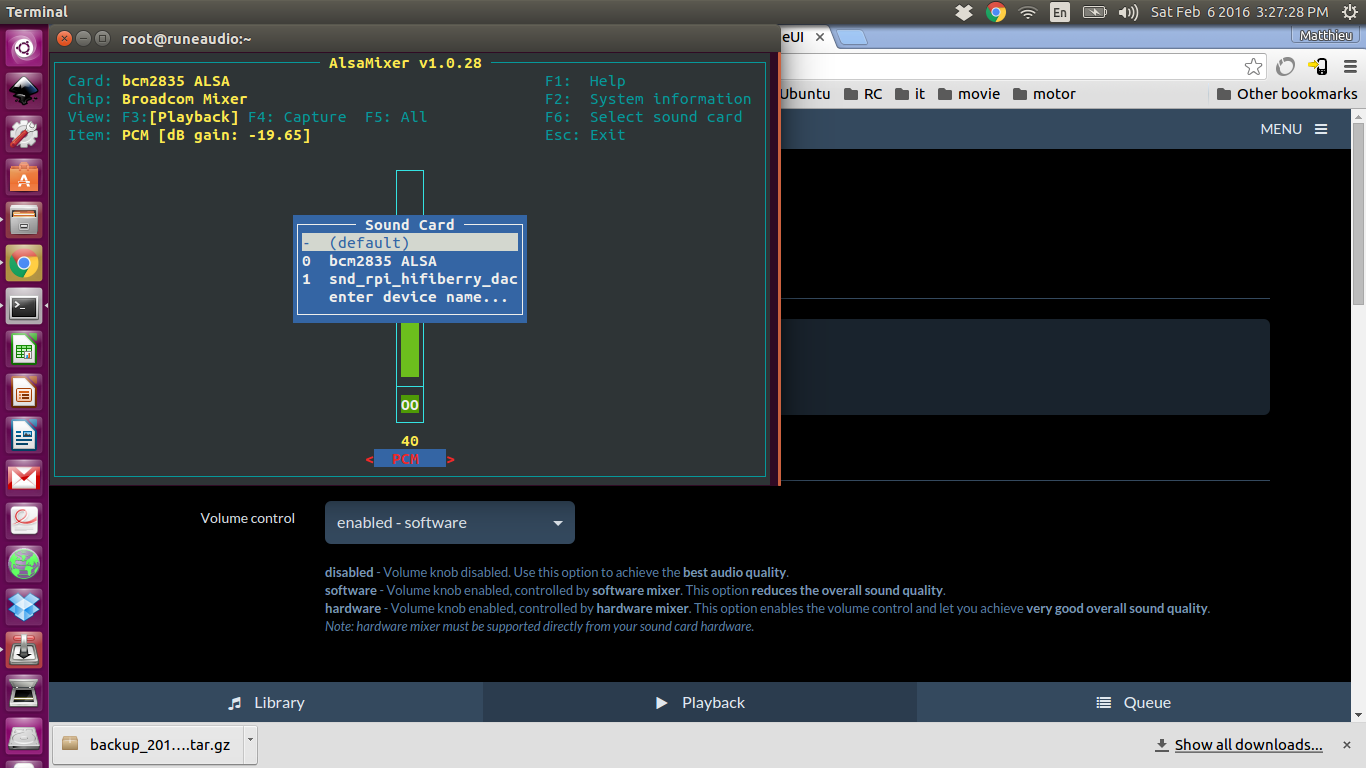Select (default) in Sound Card list
1366x768 pixels.
[410, 243]
